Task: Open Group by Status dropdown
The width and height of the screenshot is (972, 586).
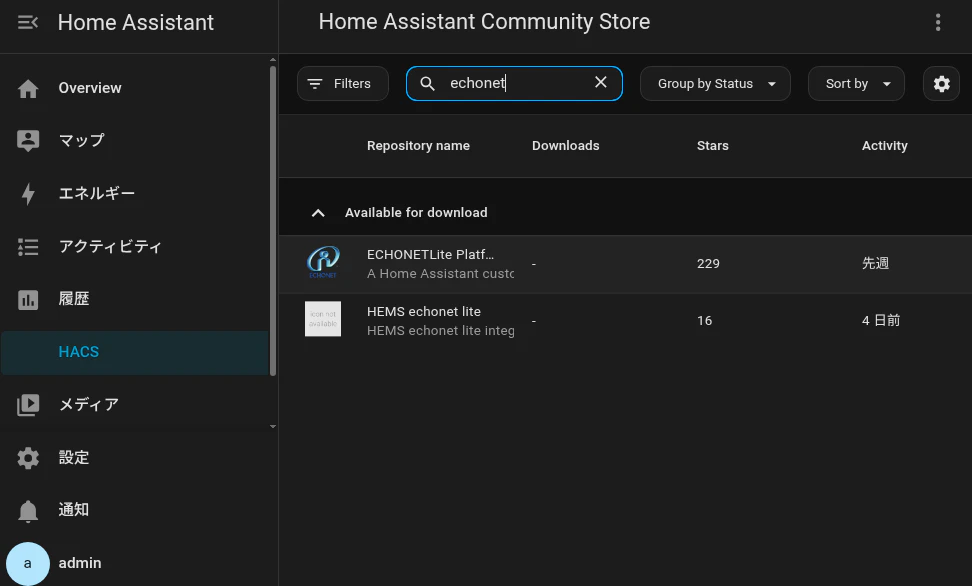Action: [715, 84]
